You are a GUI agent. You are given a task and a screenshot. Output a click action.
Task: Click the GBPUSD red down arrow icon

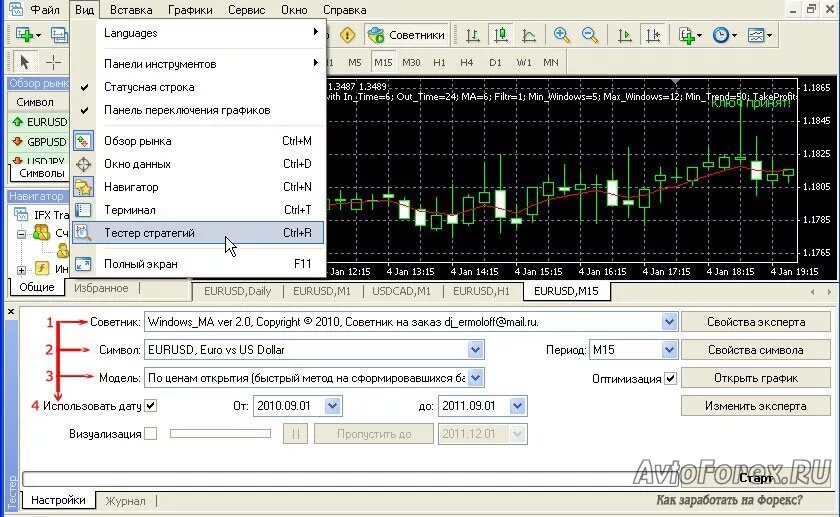[x=18, y=141]
